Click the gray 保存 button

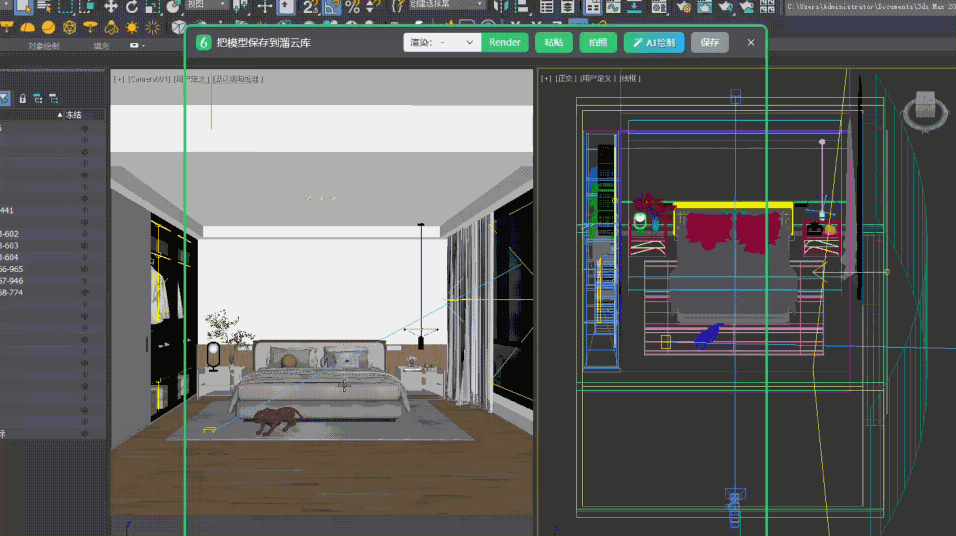pos(710,43)
